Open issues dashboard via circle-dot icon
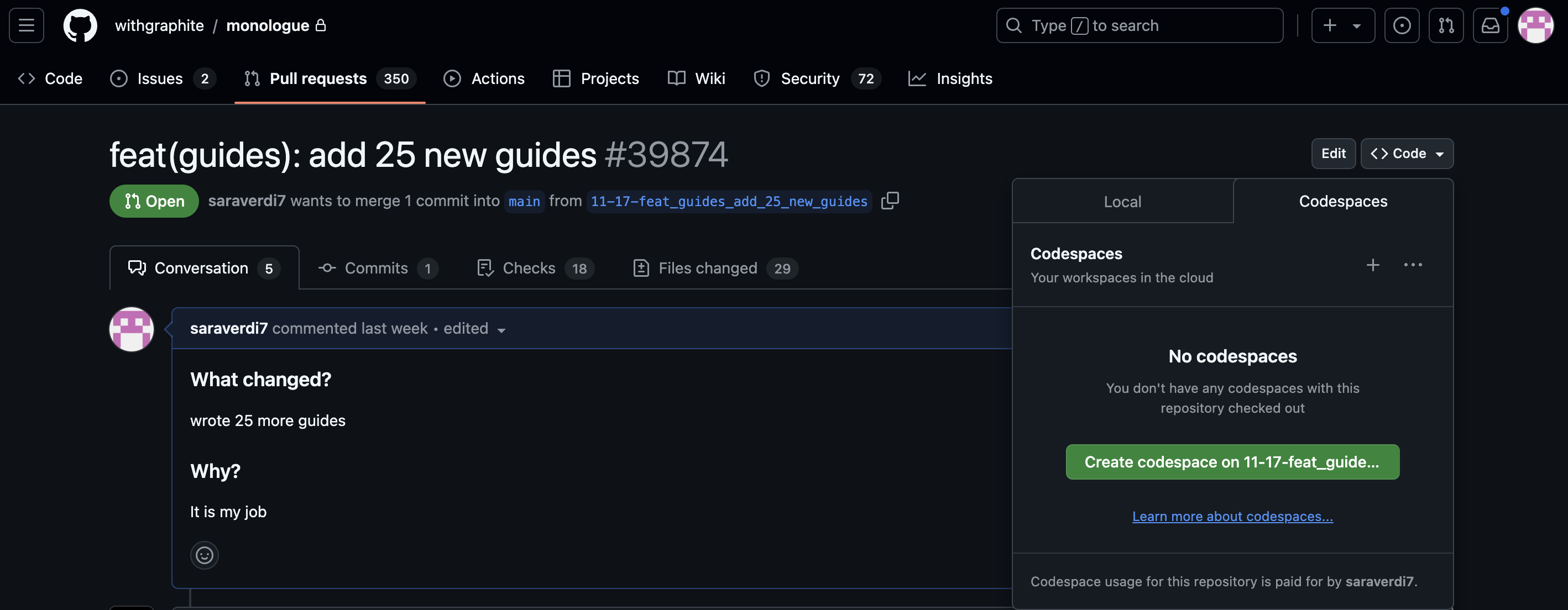This screenshot has width=1568, height=610. 1402,25
